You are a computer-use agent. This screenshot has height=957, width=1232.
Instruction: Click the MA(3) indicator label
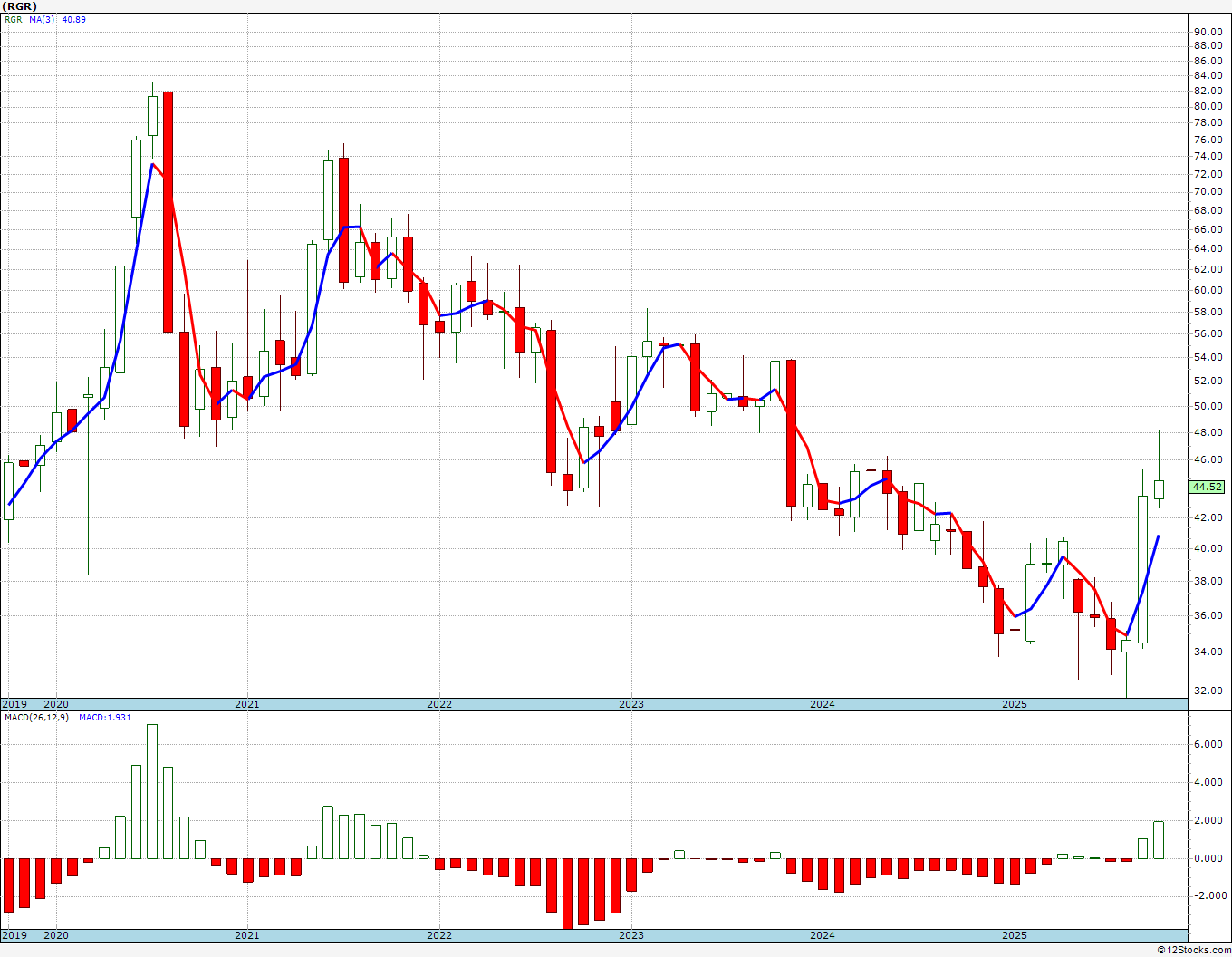[x=42, y=19]
